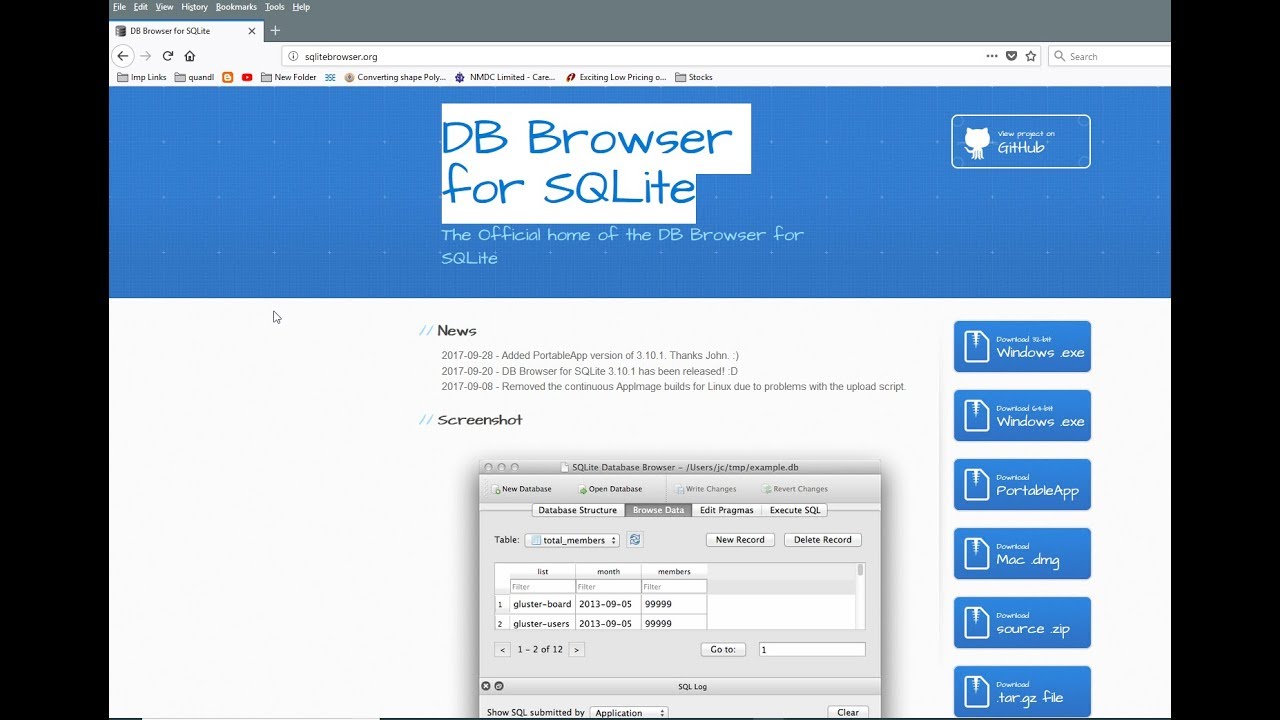The image size is (1280, 720).
Task: Open quandl bookmarks folder
Action: [x=194, y=77]
